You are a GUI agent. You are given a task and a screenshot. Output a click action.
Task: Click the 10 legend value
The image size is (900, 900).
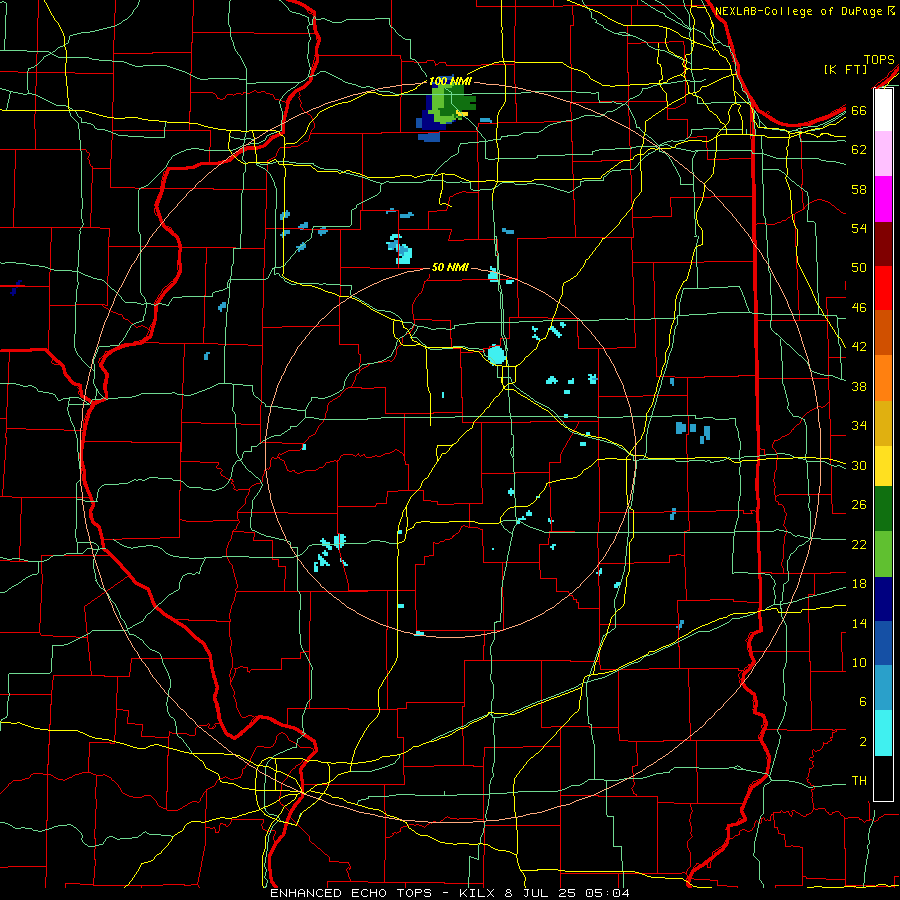click(859, 663)
